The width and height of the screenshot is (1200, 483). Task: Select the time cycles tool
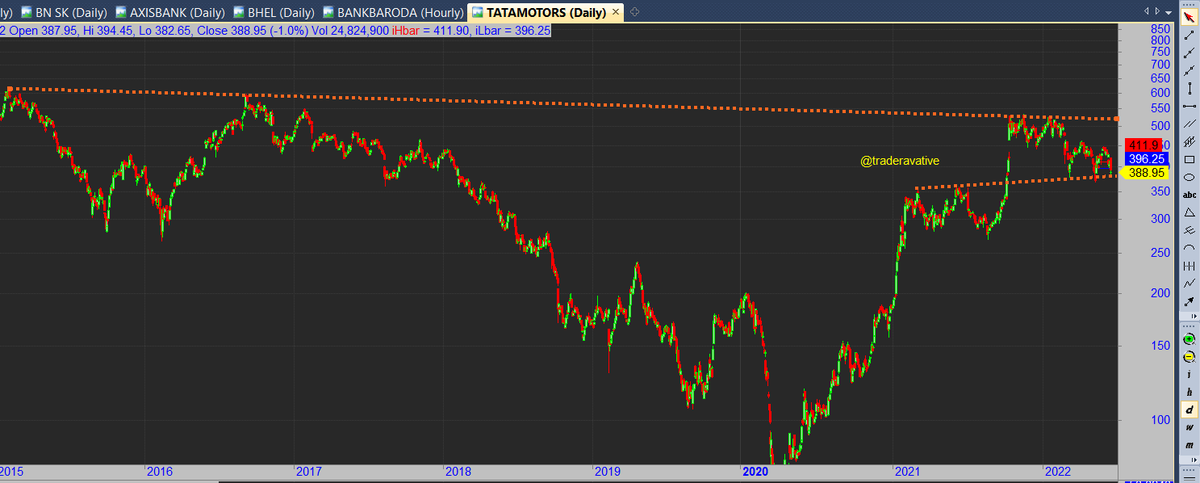pyautogui.click(x=1189, y=266)
